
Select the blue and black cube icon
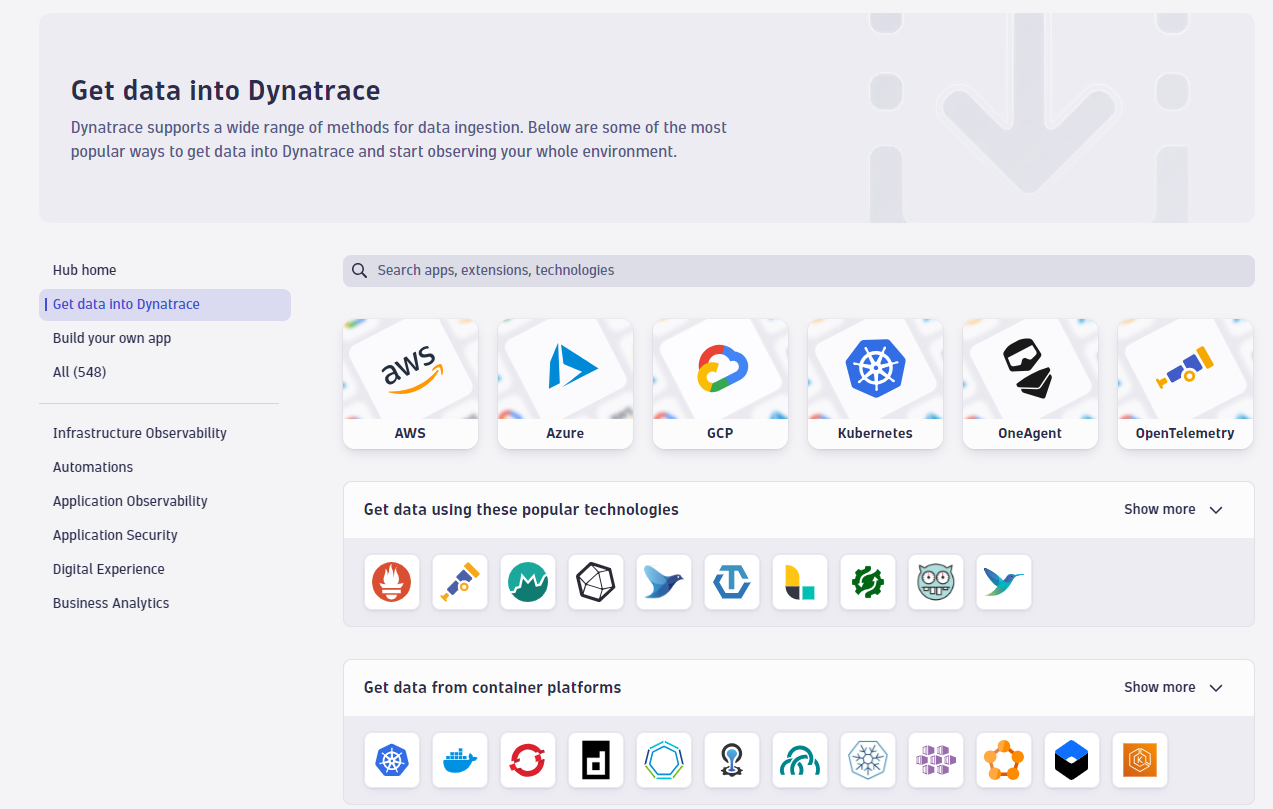click(x=1072, y=760)
